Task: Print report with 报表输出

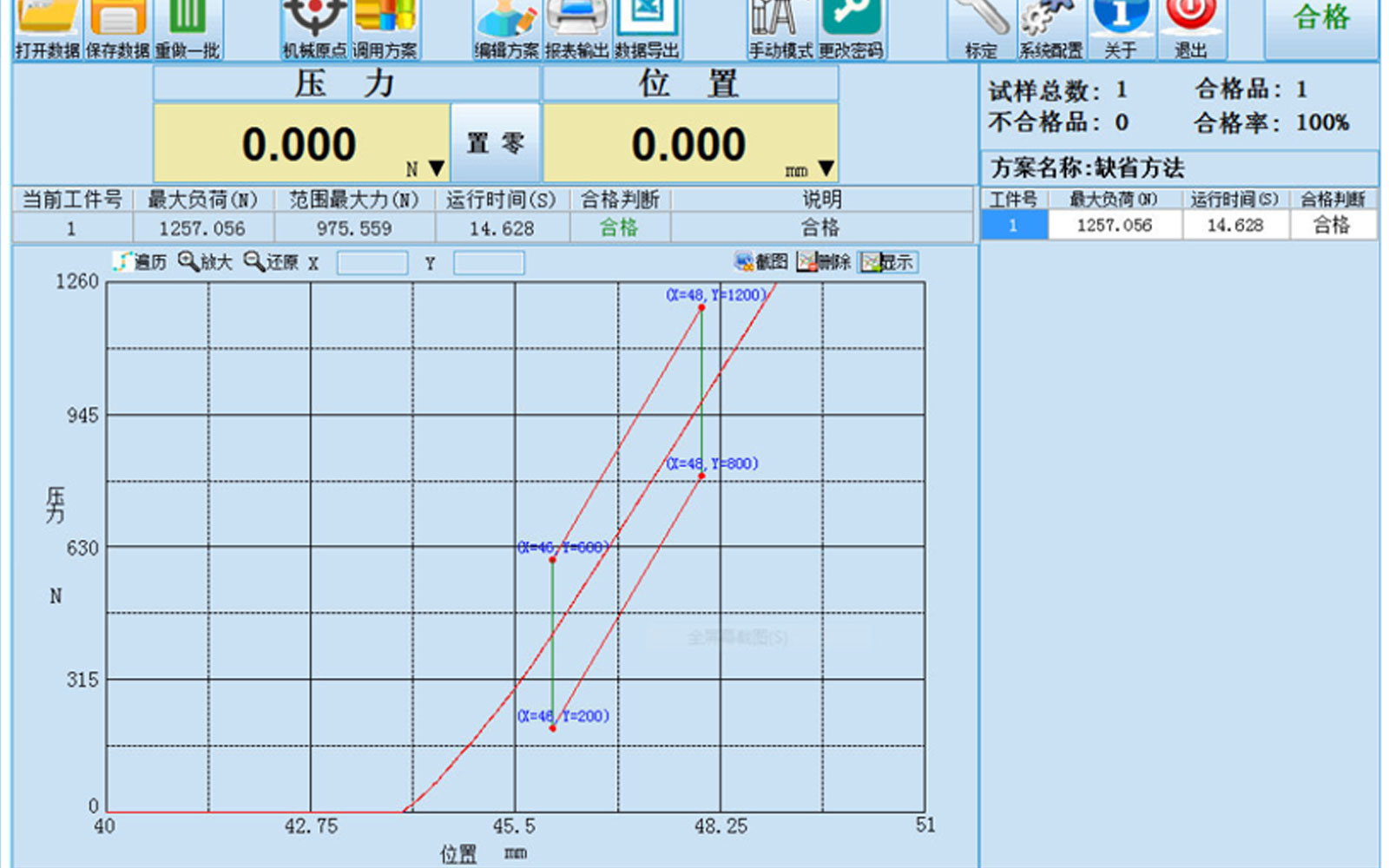Action: (x=576, y=30)
